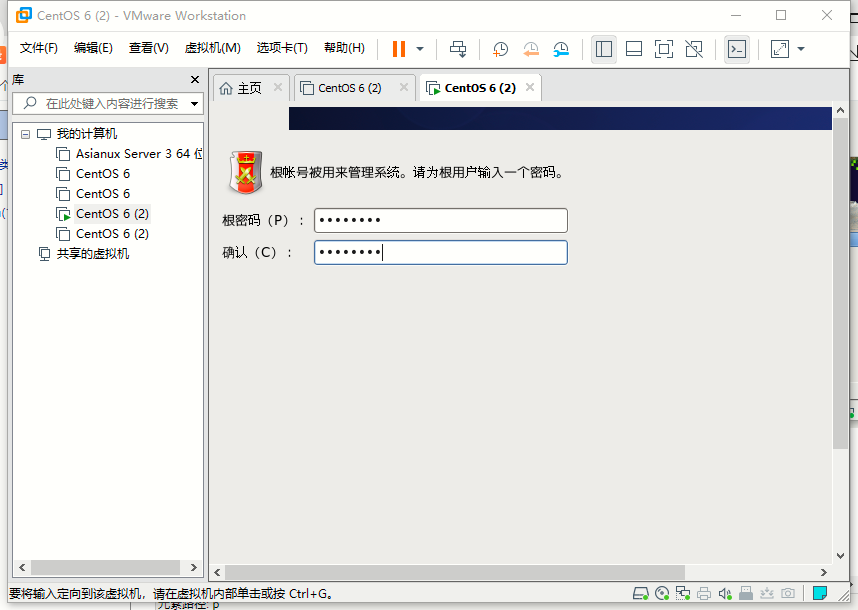Image resolution: width=858 pixels, height=610 pixels.
Task: Open the 帮助(H) menu
Action: [344, 48]
